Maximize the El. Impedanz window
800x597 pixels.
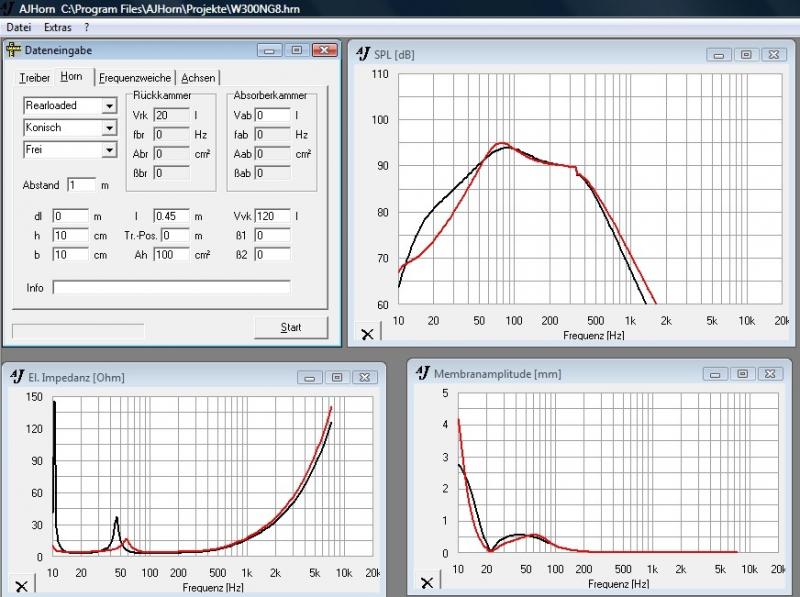337,377
